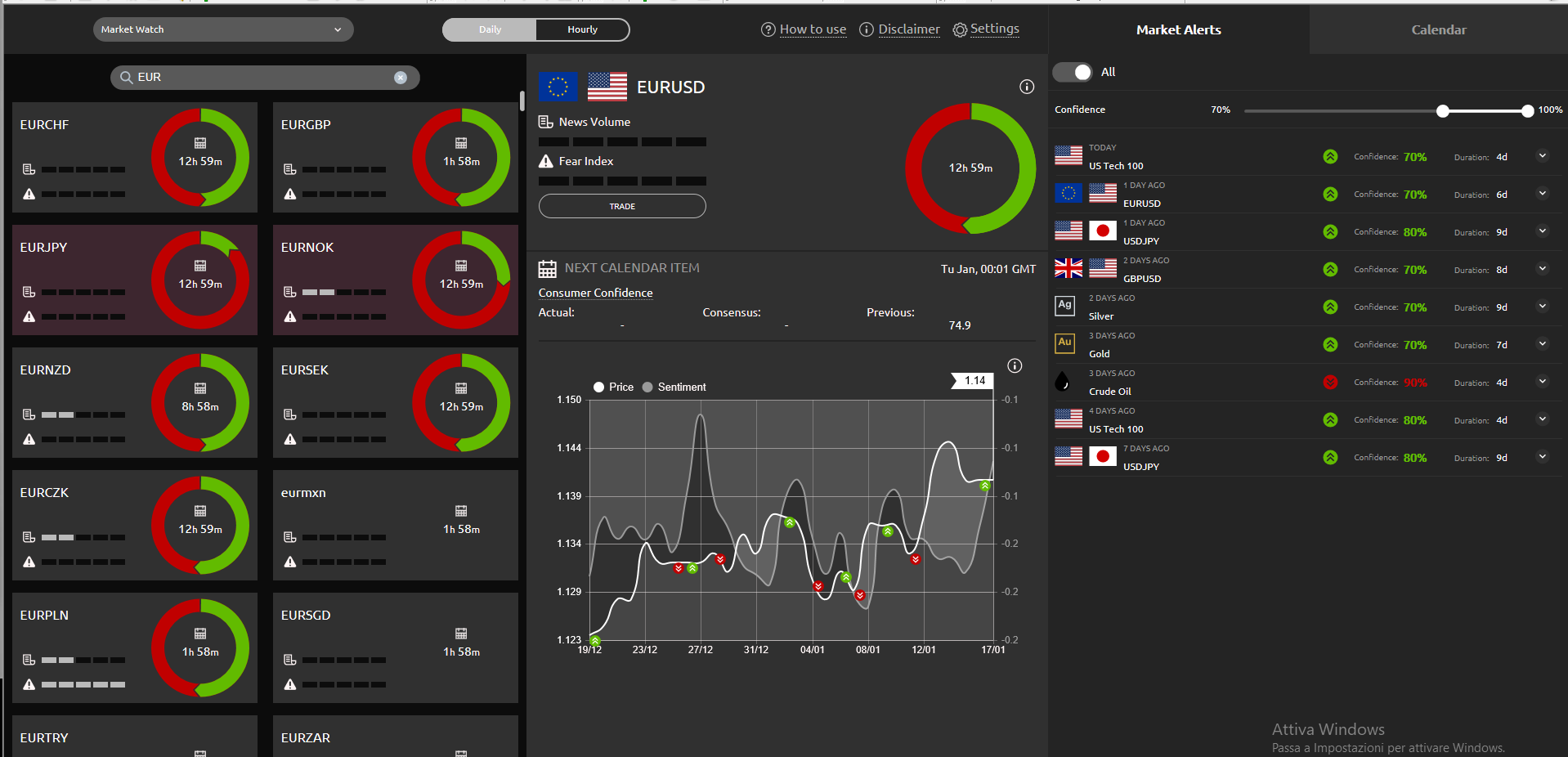This screenshot has width=1568, height=757.
Task: Click the EURCHF calendar icon in ring
Action: [x=200, y=143]
